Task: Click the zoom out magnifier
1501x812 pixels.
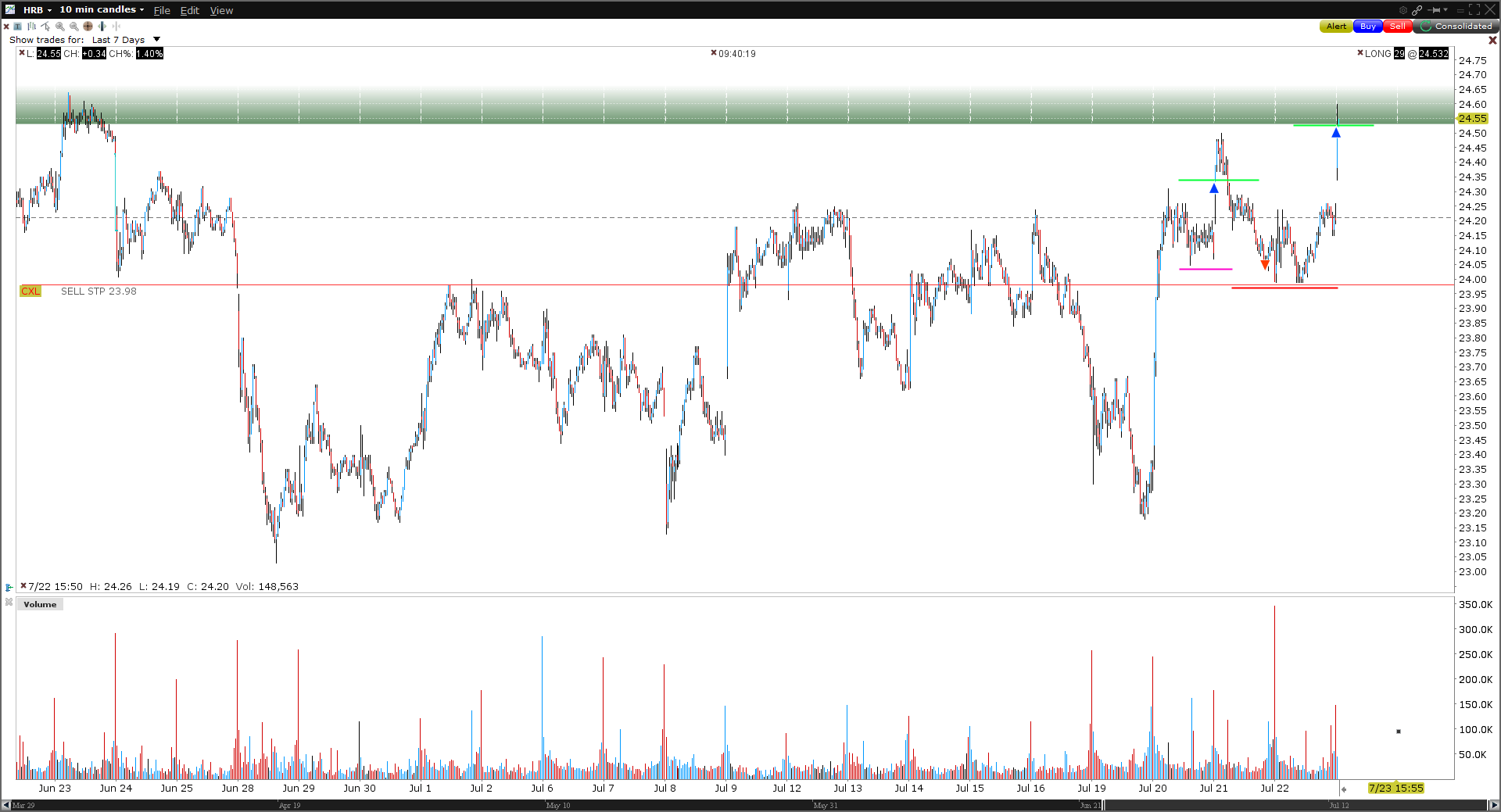Action: coord(74,27)
